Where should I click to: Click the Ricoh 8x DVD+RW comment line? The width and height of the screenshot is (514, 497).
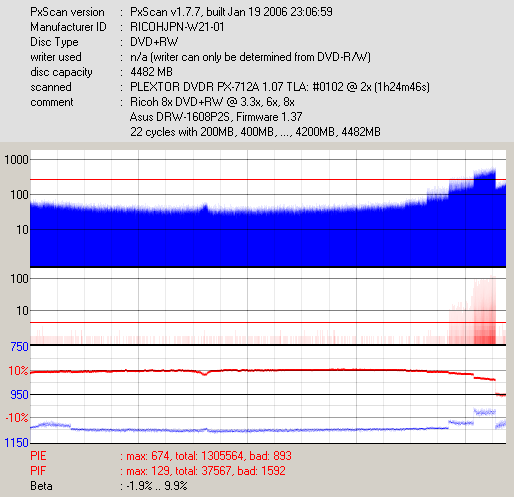click(x=212, y=102)
